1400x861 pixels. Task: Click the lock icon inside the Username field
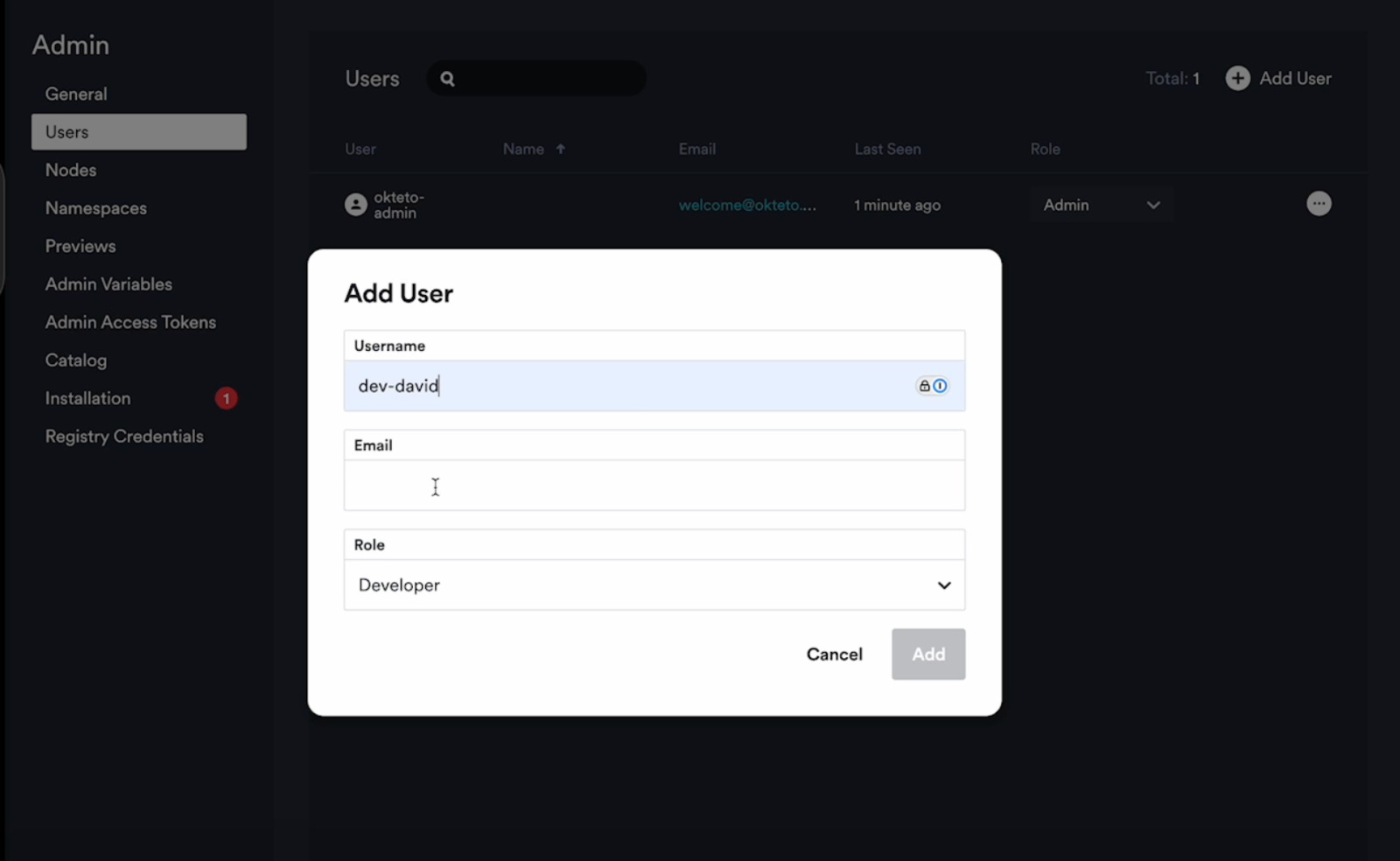923,386
